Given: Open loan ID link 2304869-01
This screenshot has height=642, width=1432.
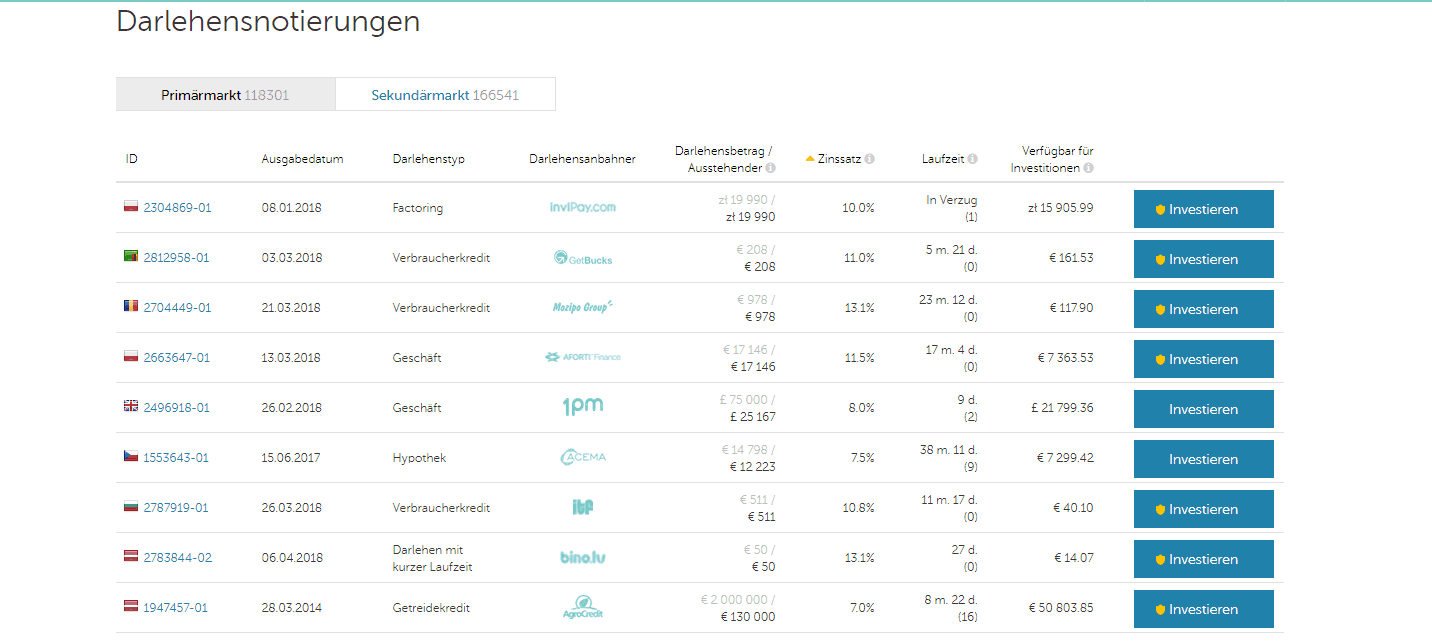Looking at the screenshot, I should click(177, 208).
